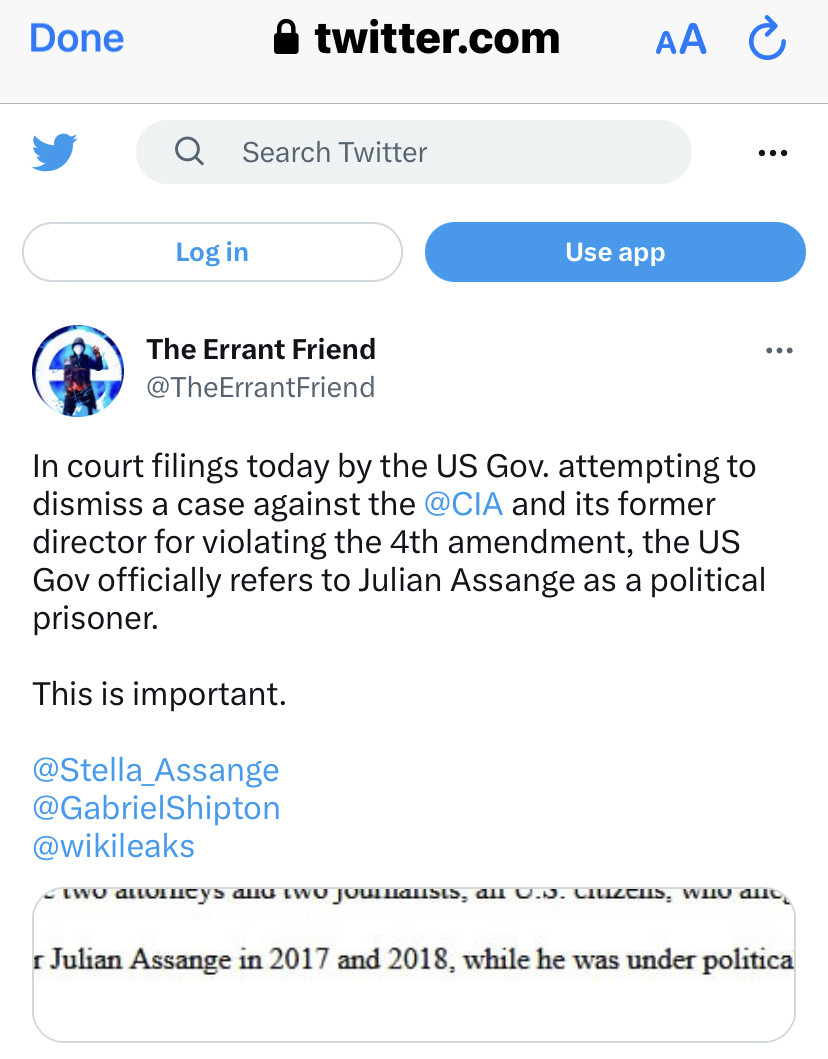Tap Done to close the browser

(77, 39)
